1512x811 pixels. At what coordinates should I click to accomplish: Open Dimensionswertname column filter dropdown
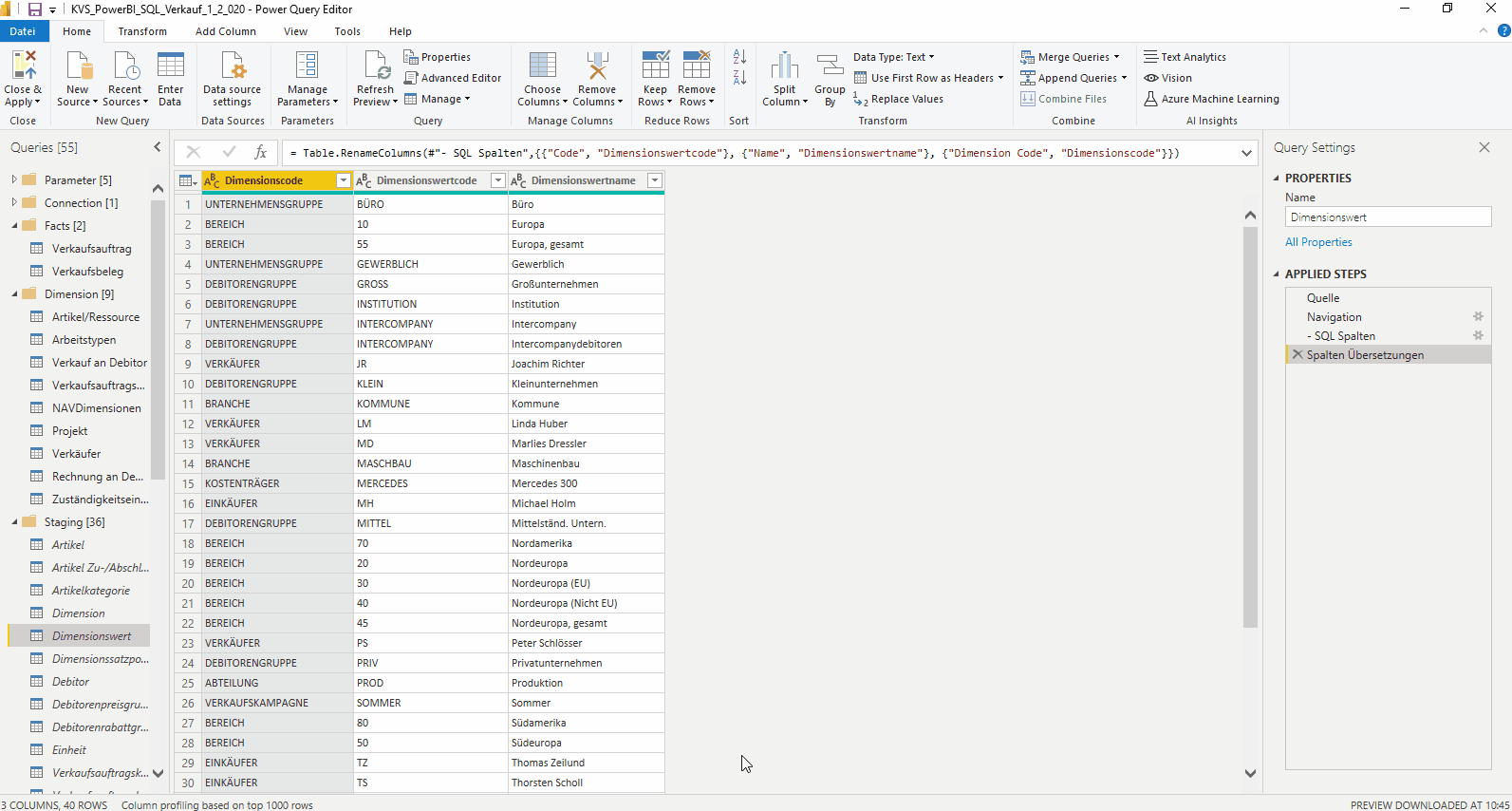click(x=654, y=180)
